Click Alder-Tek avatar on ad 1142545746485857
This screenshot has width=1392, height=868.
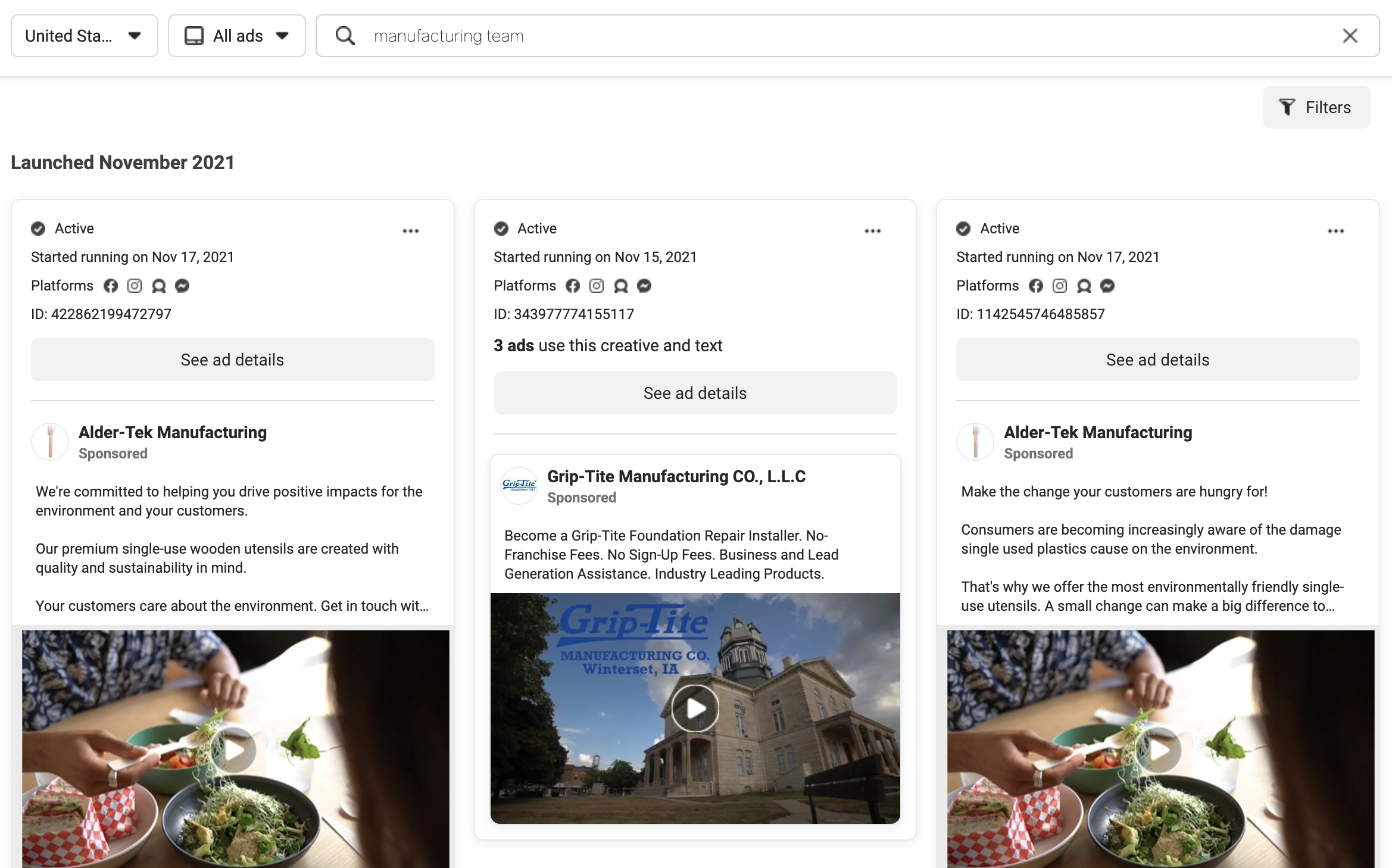[975, 442]
